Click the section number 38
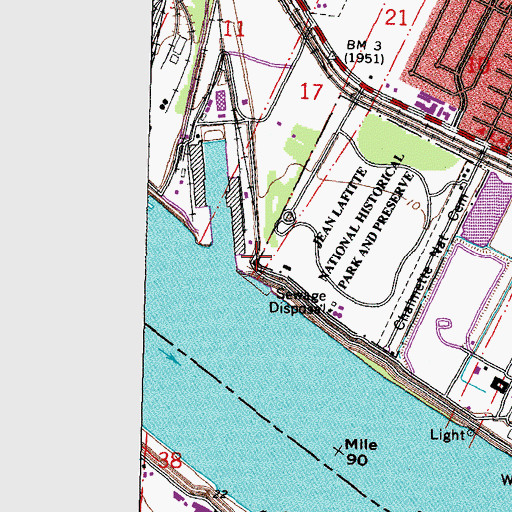The width and height of the screenshot is (512, 512). 170,460
